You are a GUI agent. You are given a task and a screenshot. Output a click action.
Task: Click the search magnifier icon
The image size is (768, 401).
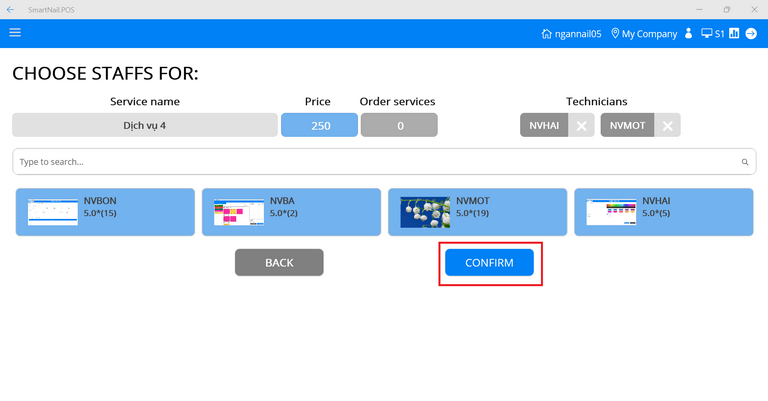click(745, 162)
